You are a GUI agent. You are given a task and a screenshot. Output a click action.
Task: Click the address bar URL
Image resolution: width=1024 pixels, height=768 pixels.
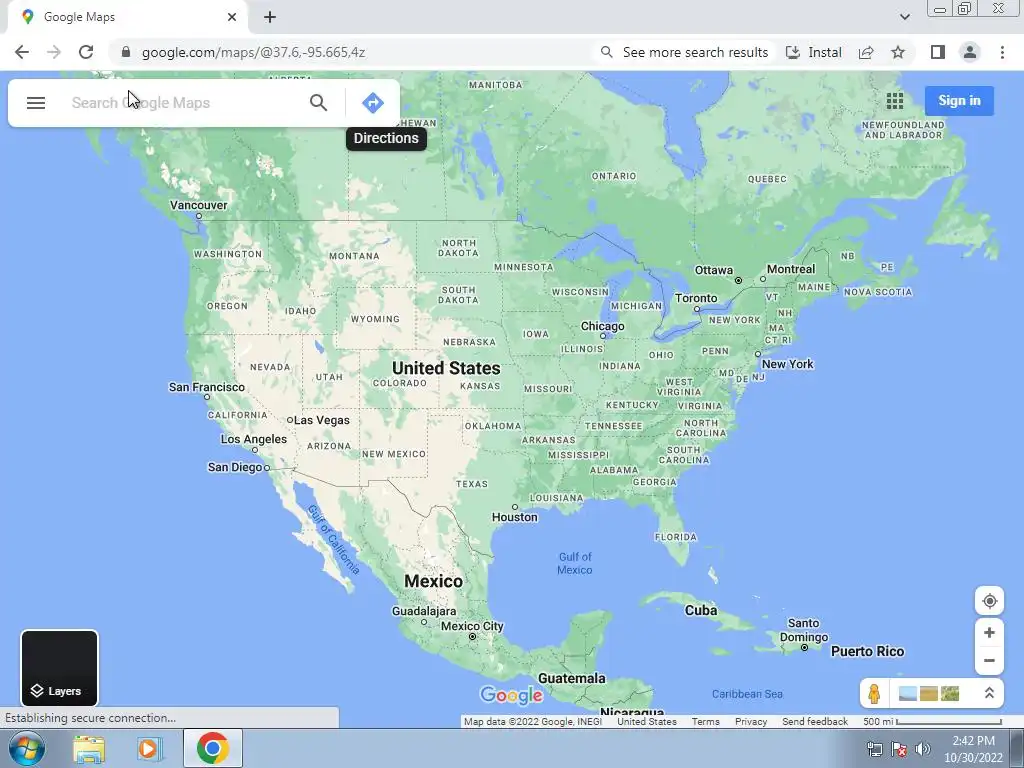pos(253,52)
